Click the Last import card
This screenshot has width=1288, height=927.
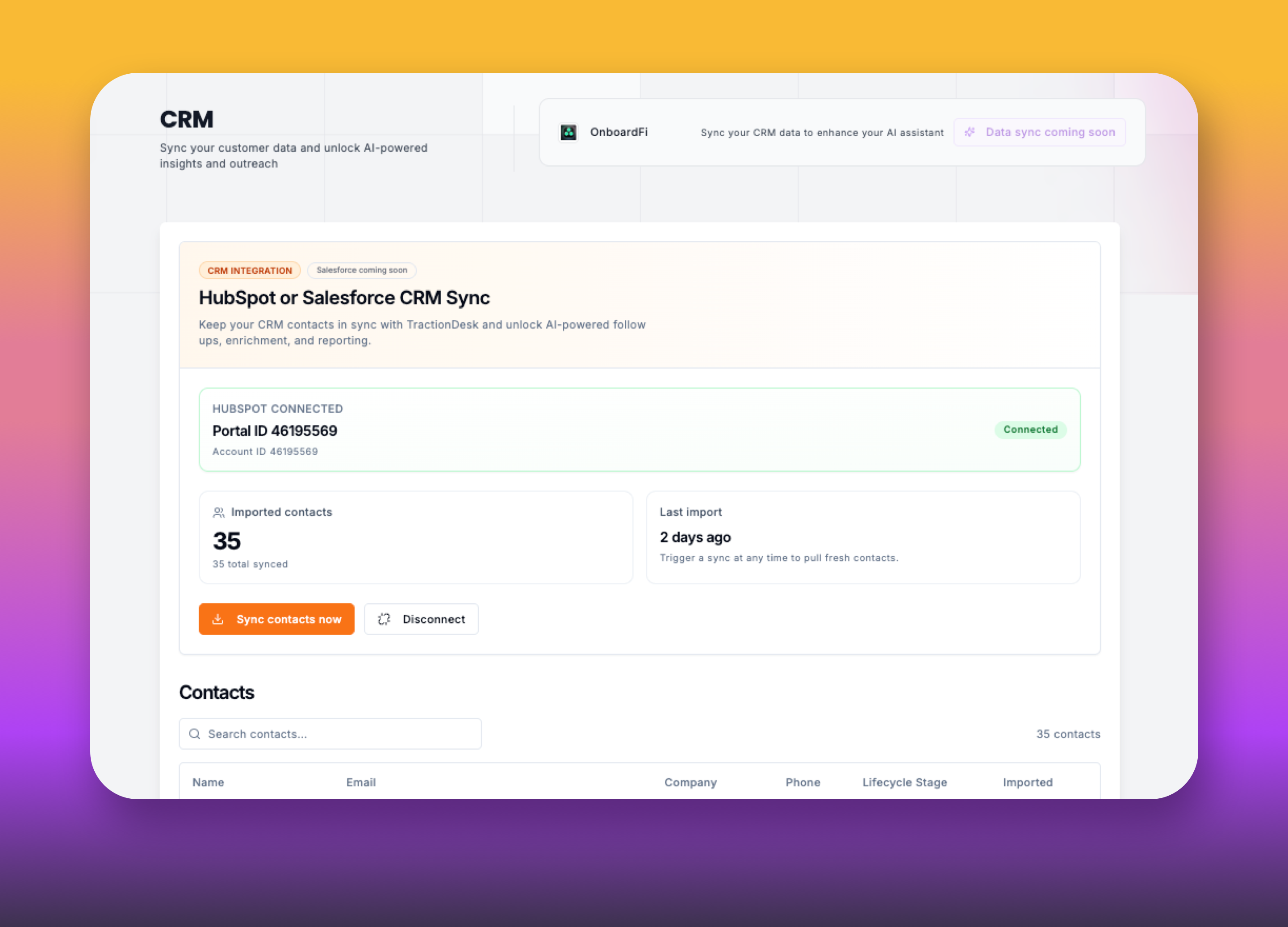863,537
